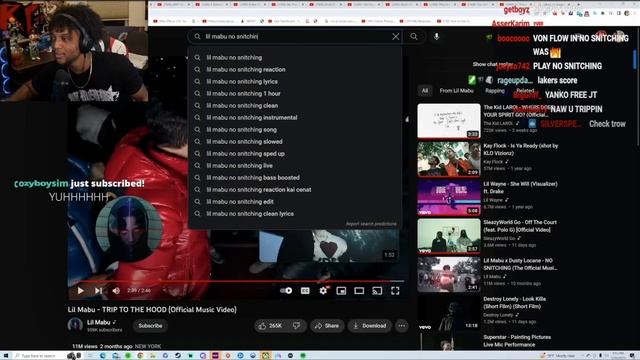The image size is (640, 360).
Task: Click the 'NEW YORK' location tag
Action: point(148,346)
